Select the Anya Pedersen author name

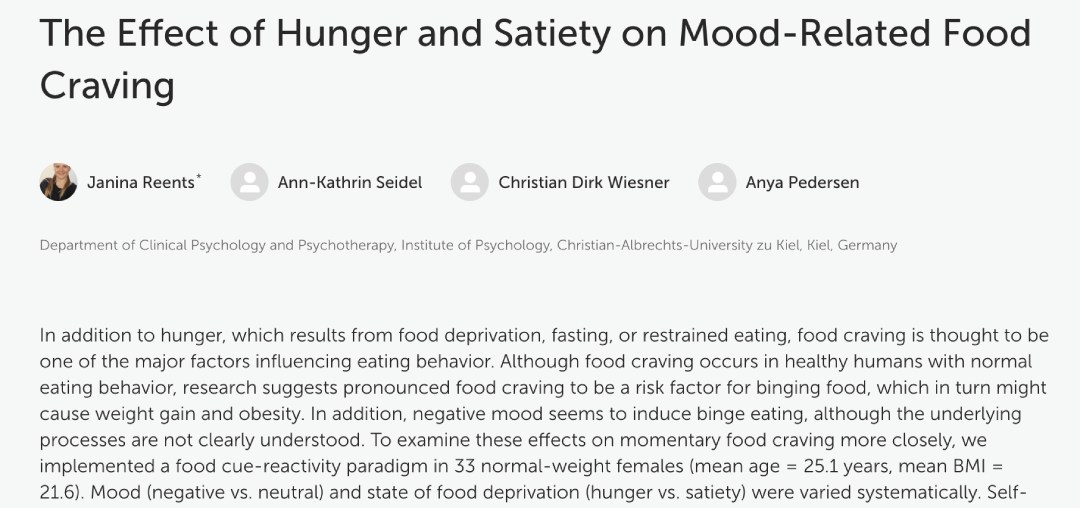802,182
